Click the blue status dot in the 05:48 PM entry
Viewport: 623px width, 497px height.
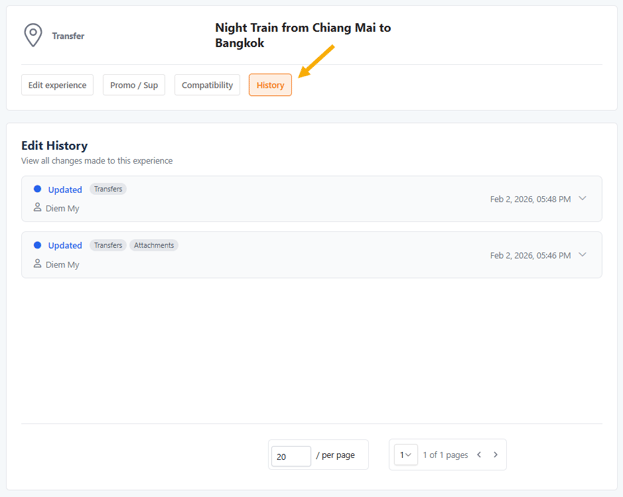38,189
